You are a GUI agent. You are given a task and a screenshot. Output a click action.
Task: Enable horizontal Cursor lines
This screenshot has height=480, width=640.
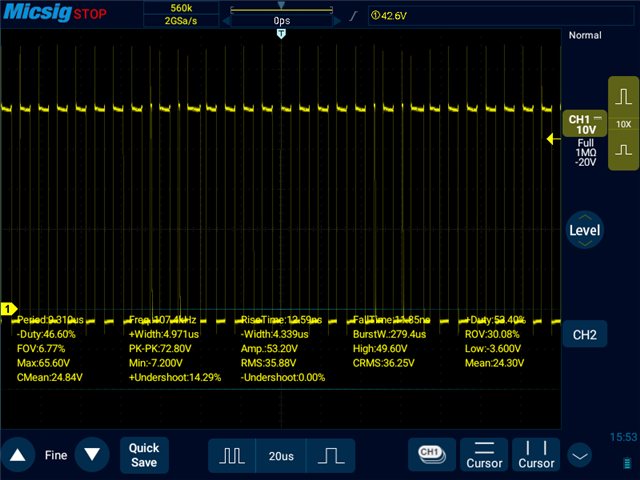tap(484, 455)
